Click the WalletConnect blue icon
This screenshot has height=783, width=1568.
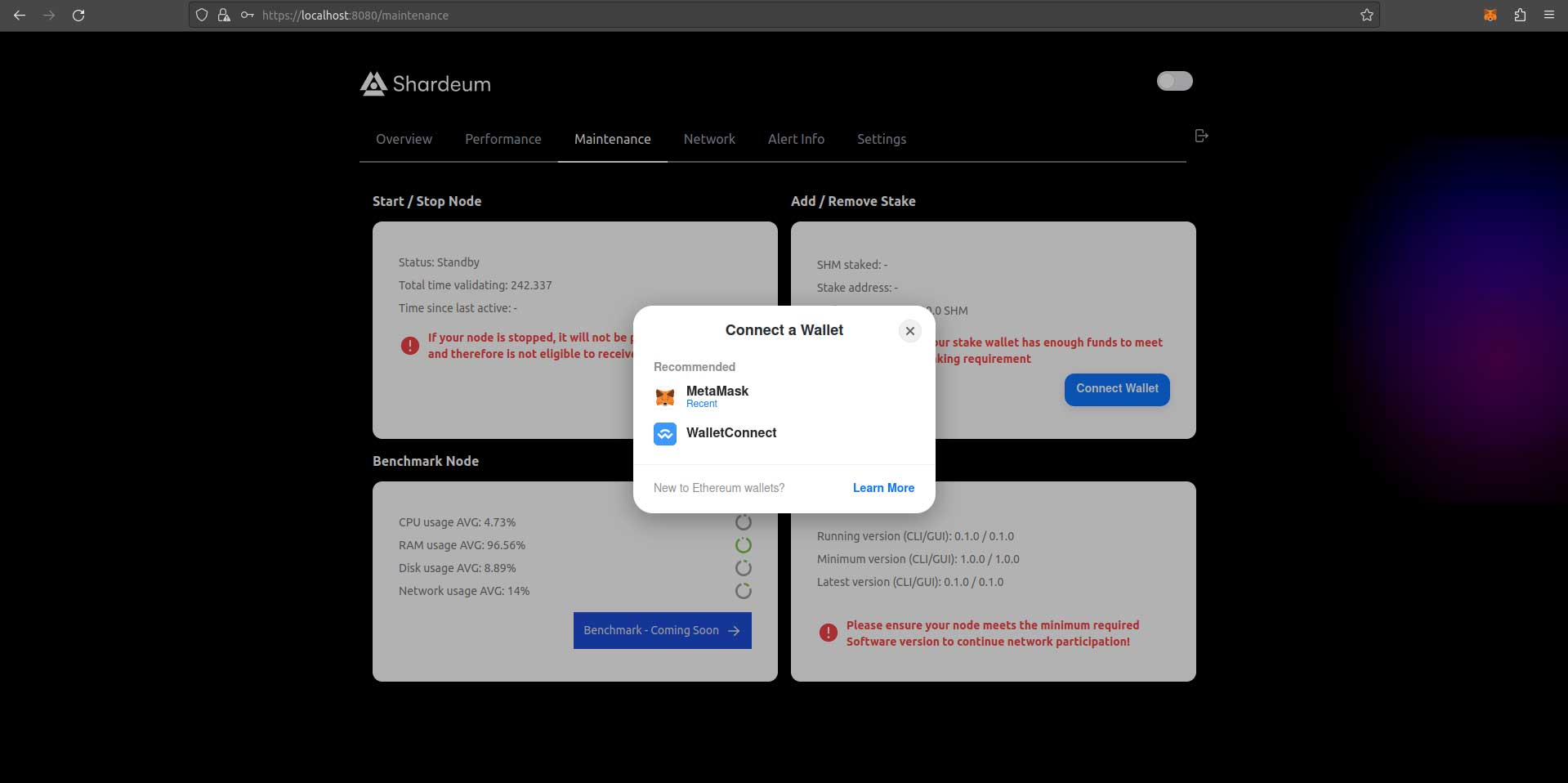coord(665,434)
